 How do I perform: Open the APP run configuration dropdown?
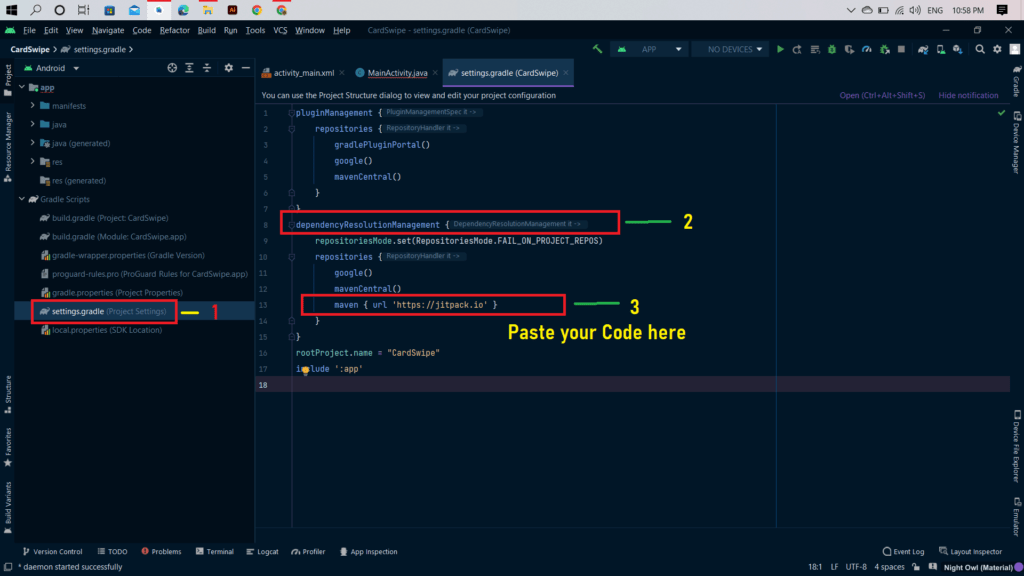coord(649,49)
